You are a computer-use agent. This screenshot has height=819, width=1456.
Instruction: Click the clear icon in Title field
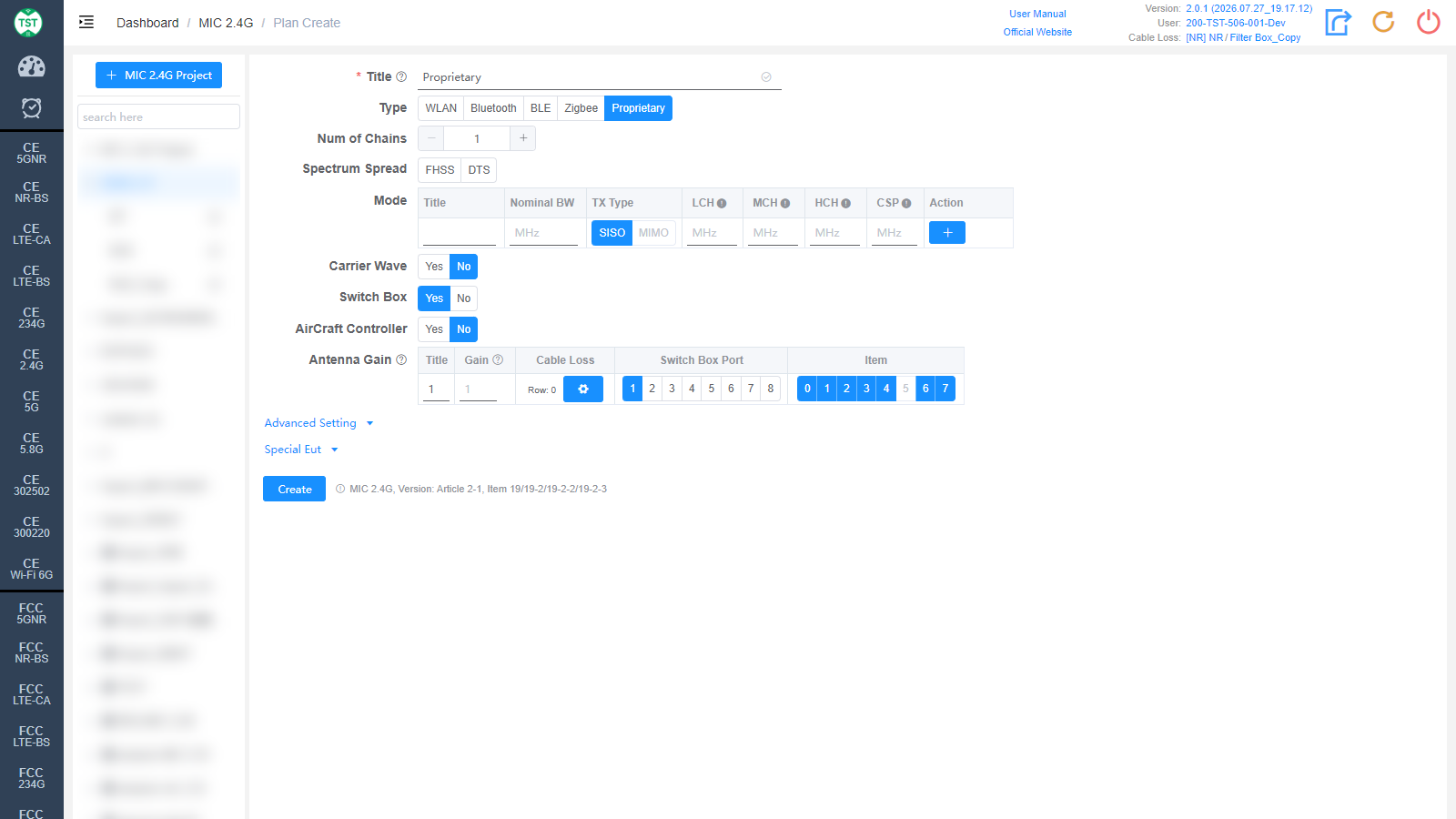[x=766, y=77]
